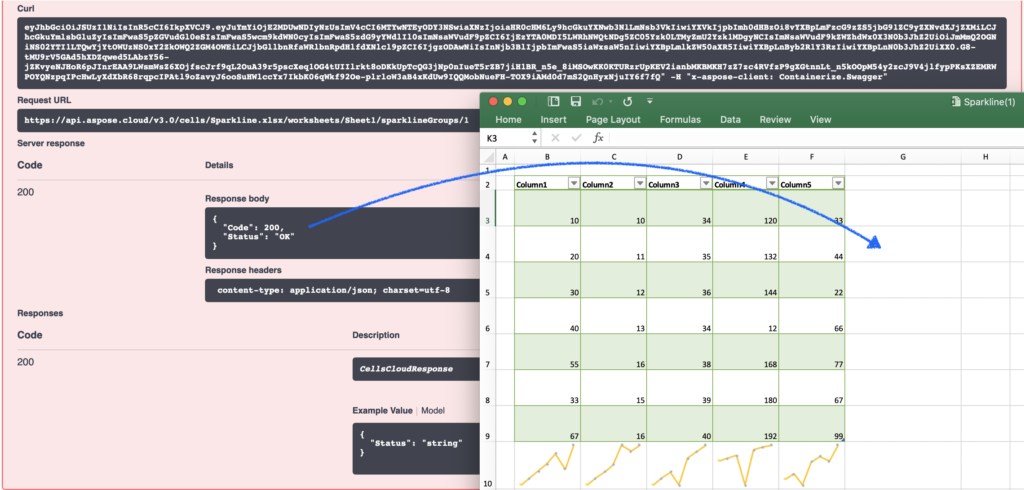The width and height of the screenshot is (1024, 490).
Task: Click the confirm checkmark in formula bar
Action: coord(575,138)
